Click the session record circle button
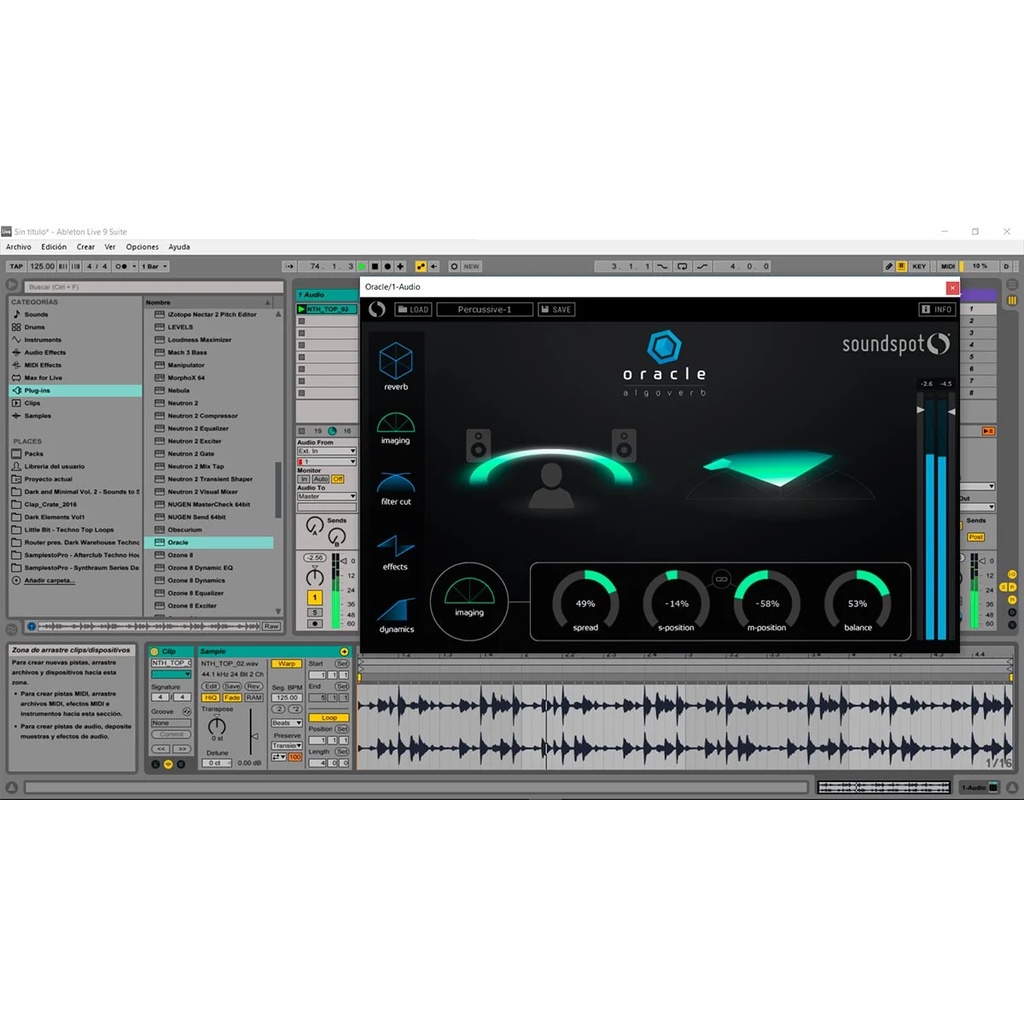Screen dimensions: 1024x1024 pos(455,266)
